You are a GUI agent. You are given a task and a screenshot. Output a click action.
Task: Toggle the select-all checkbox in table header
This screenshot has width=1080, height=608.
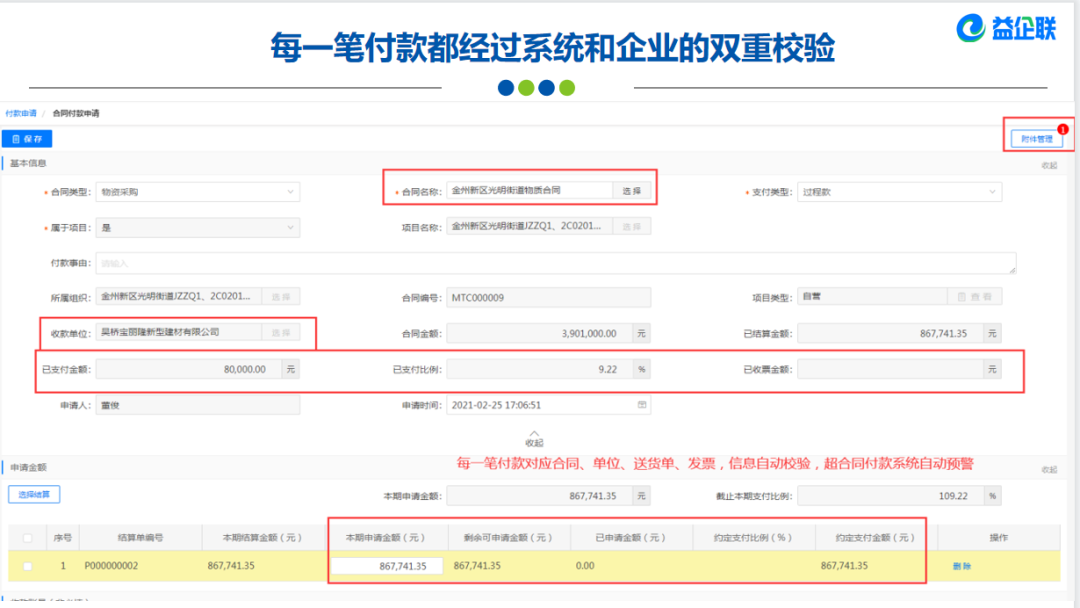point(28,538)
